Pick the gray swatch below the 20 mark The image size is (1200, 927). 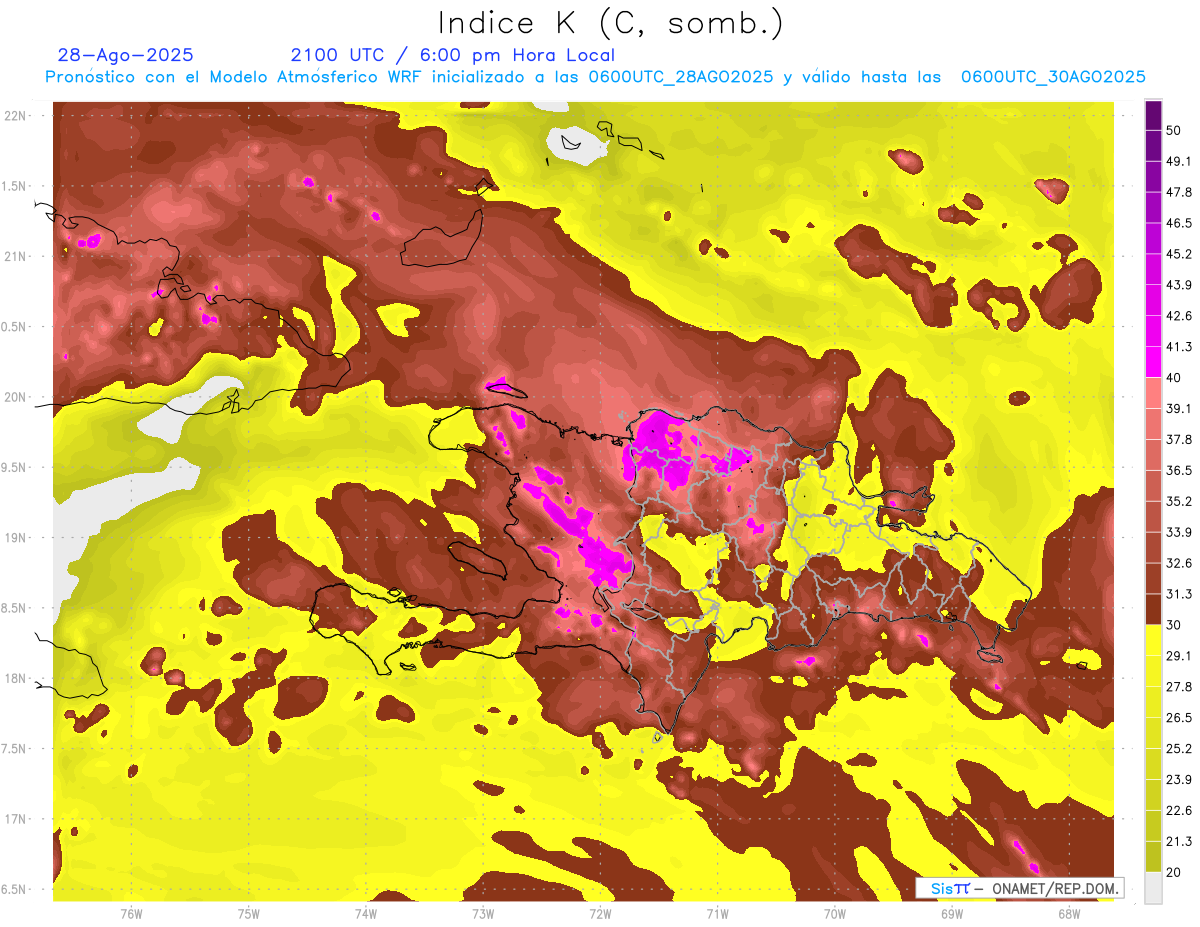click(x=1153, y=888)
